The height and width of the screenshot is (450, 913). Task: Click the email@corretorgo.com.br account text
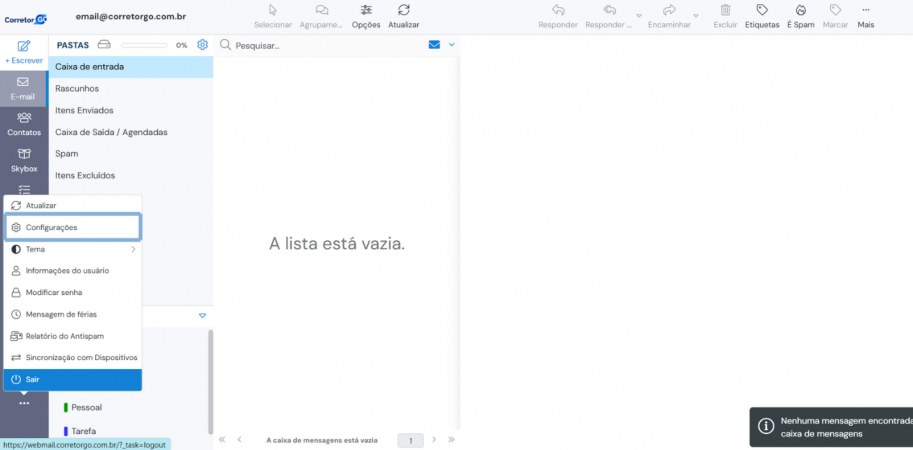131,17
